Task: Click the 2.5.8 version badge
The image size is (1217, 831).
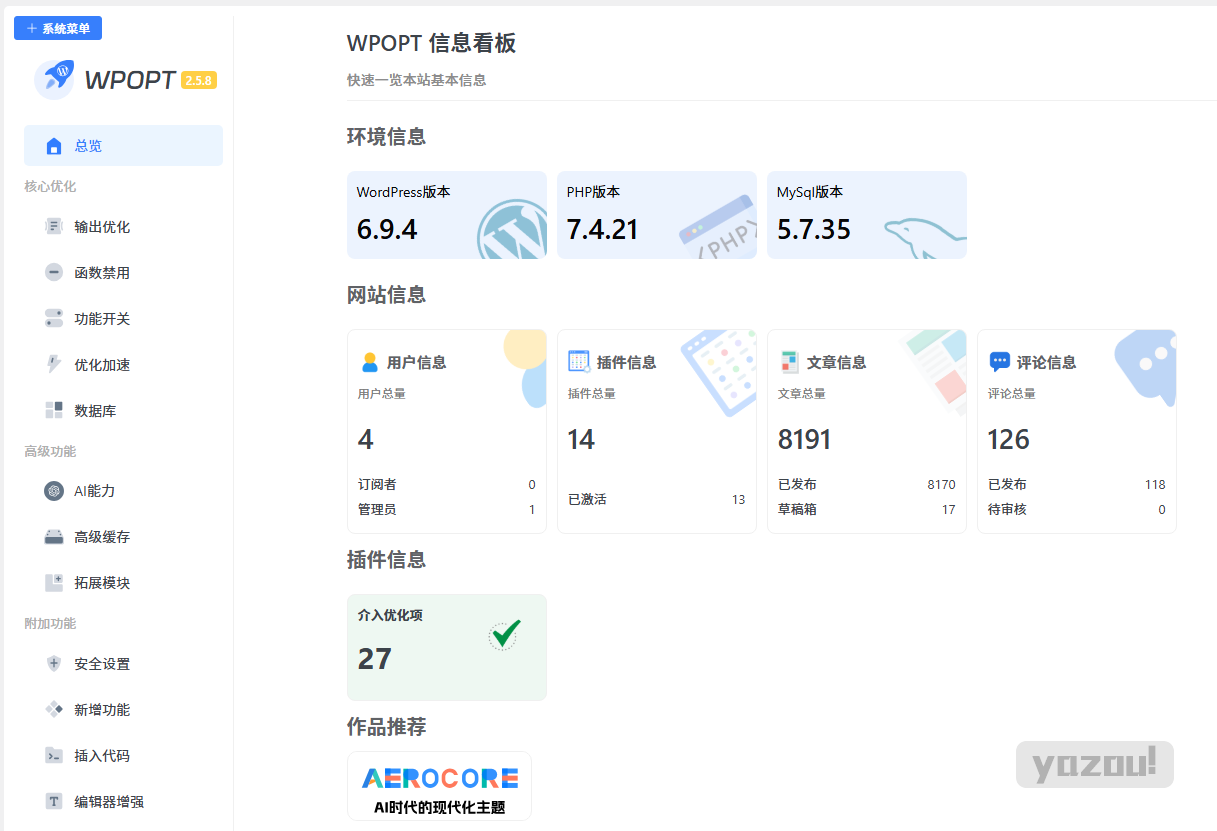Action: point(199,80)
